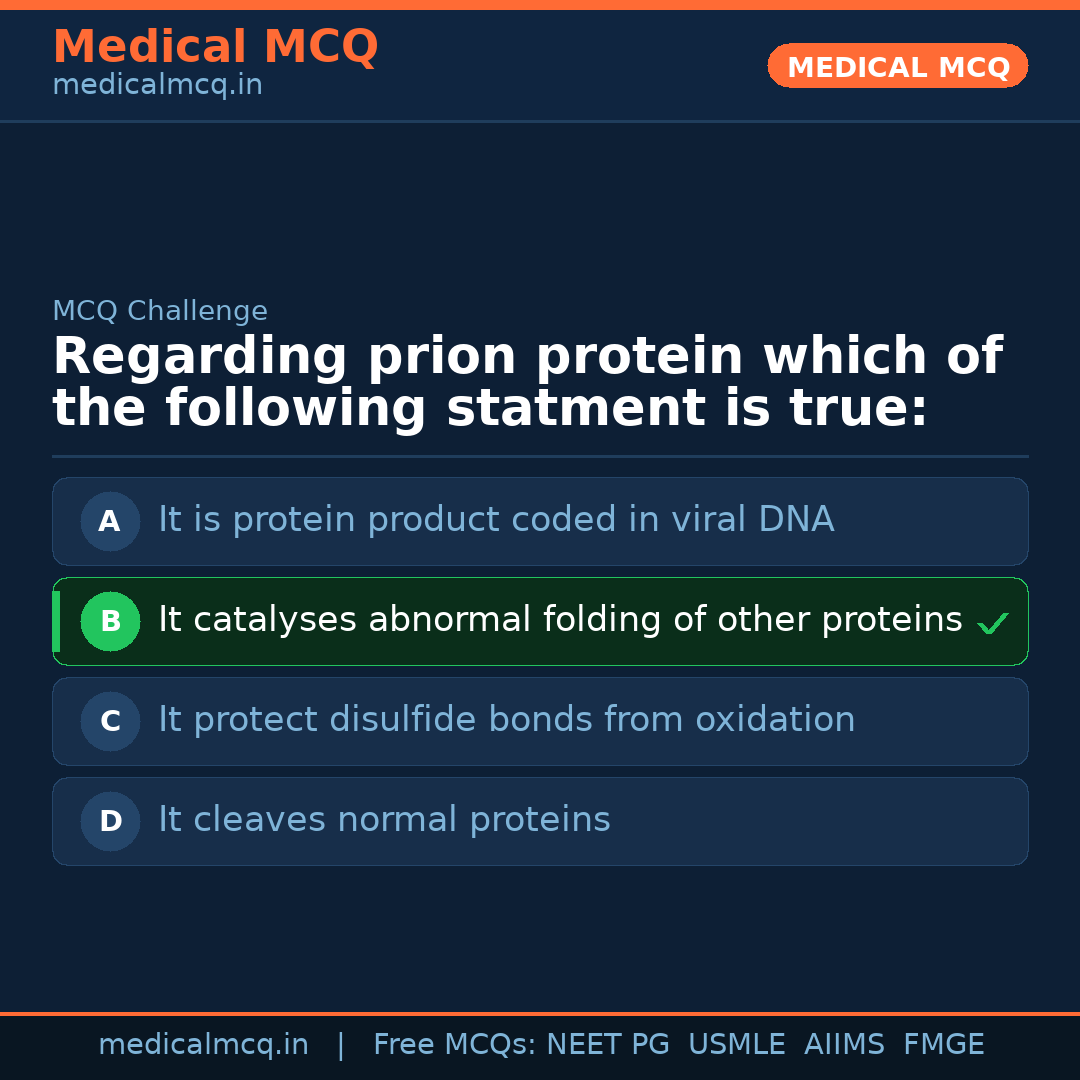The width and height of the screenshot is (1080, 1080).
Task: Click the 'Free MCQs:' footer text
Action: [x=455, y=1045]
